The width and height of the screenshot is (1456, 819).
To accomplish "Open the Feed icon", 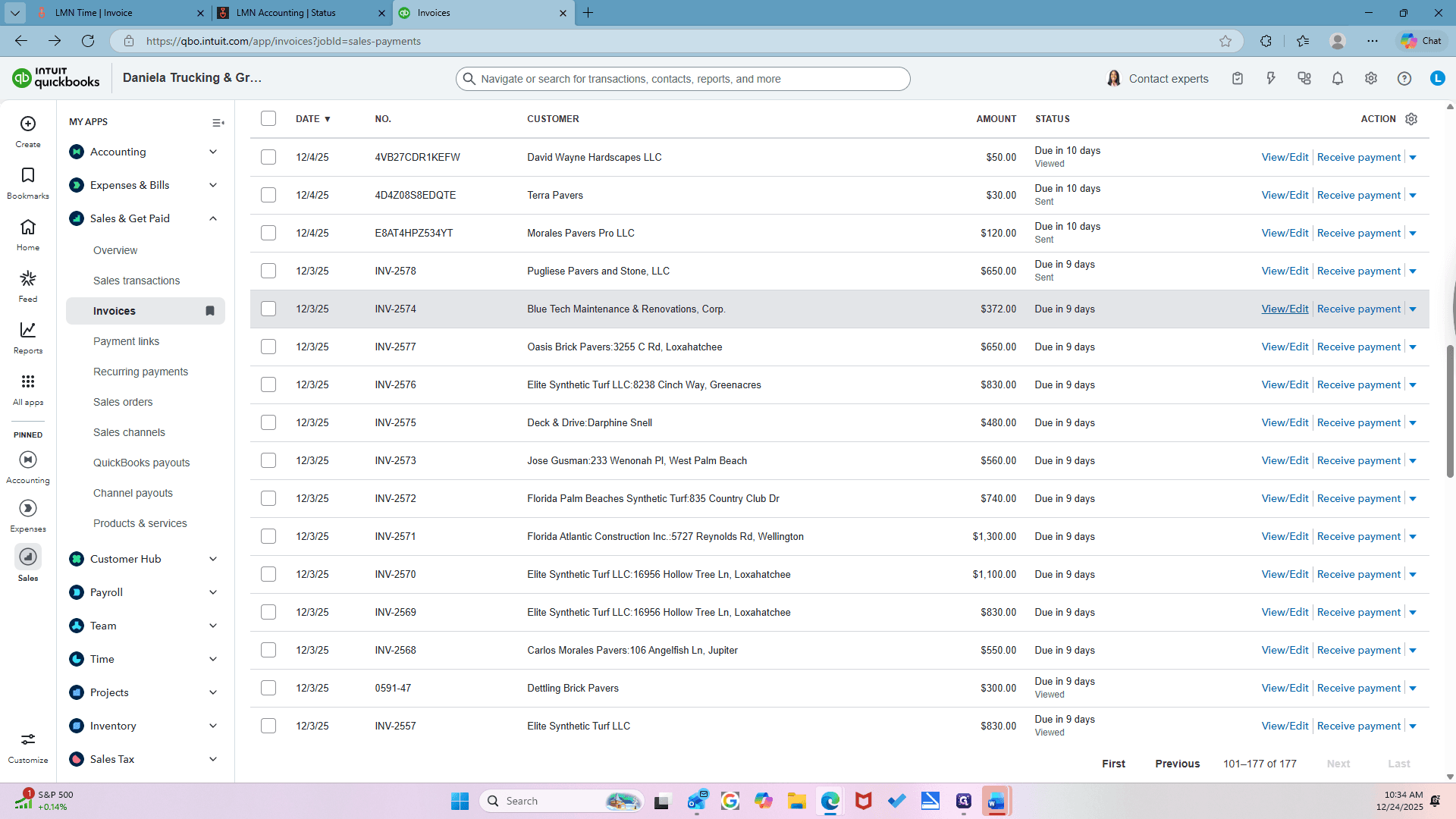I will pyautogui.click(x=28, y=278).
